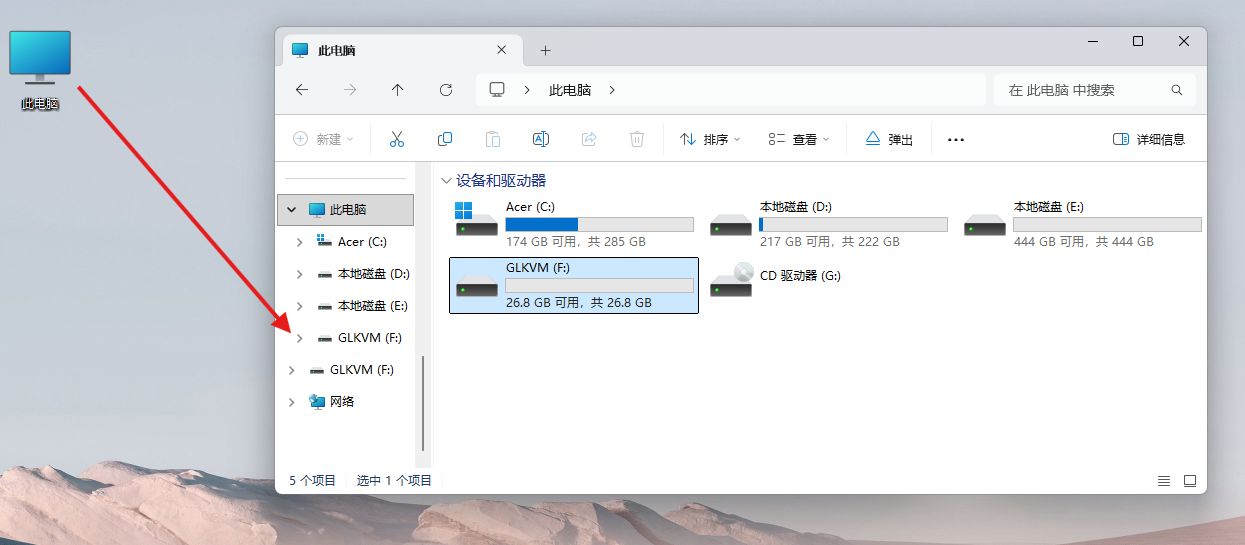Go back with the back arrow
This screenshot has width=1245, height=545.
(302, 90)
